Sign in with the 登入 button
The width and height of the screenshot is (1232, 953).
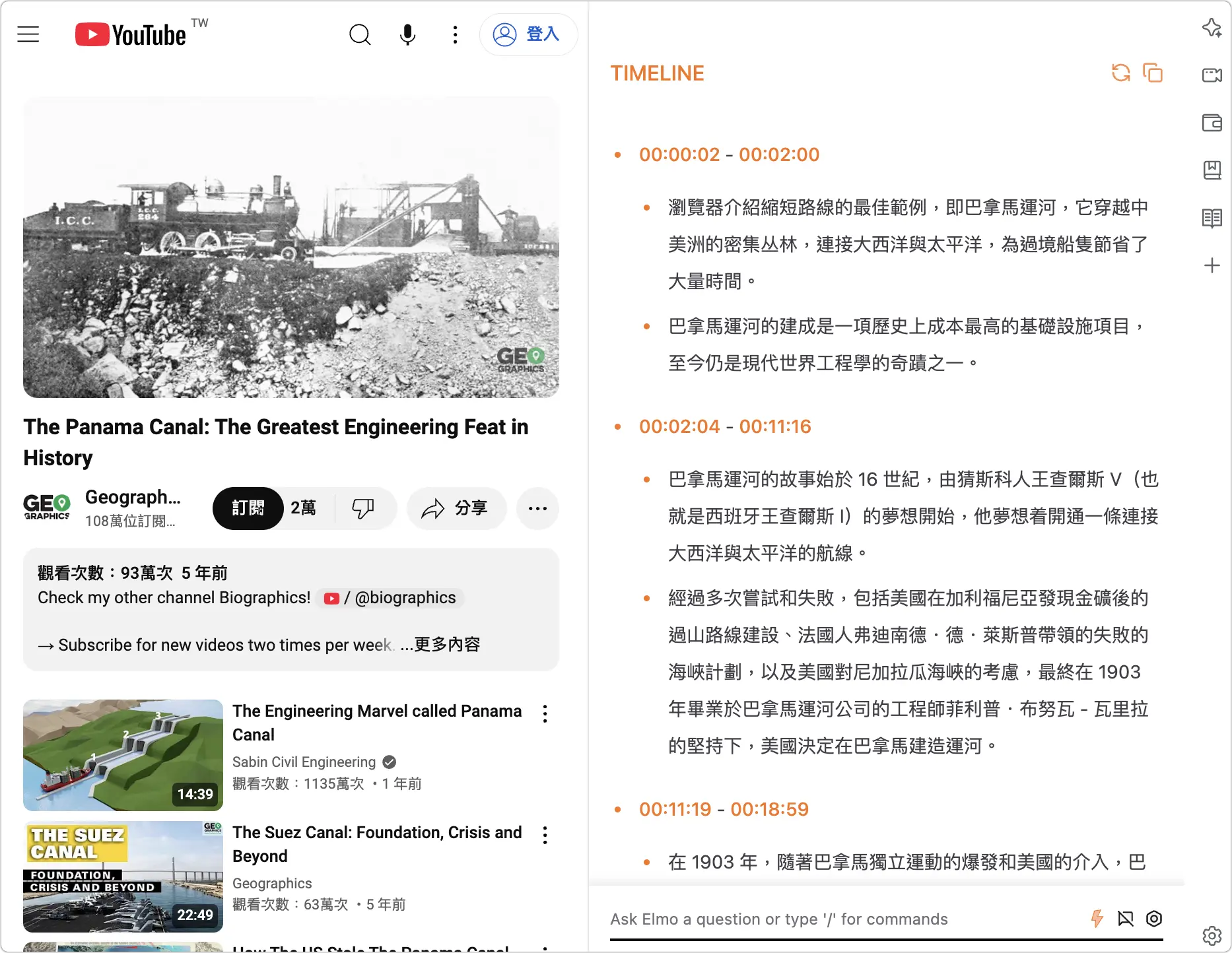(528, 34)
